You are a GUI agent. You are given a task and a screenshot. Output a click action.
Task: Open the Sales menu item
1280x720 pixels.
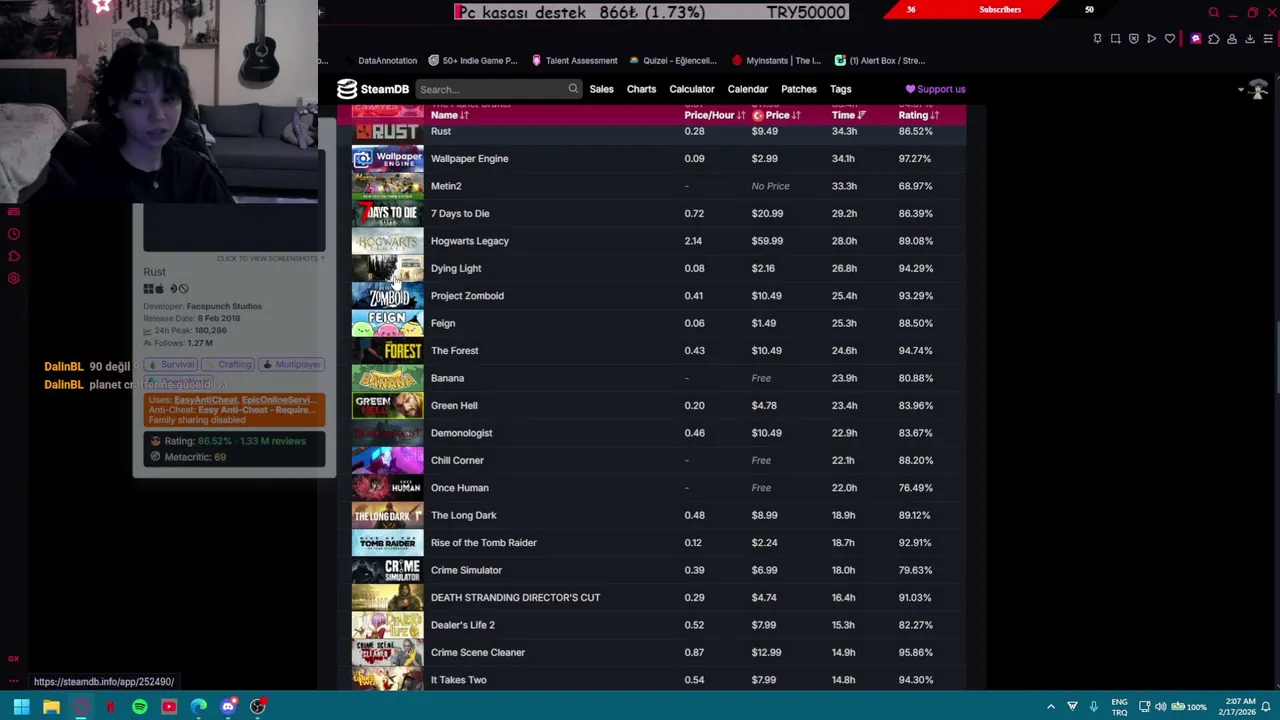[601, 89]
